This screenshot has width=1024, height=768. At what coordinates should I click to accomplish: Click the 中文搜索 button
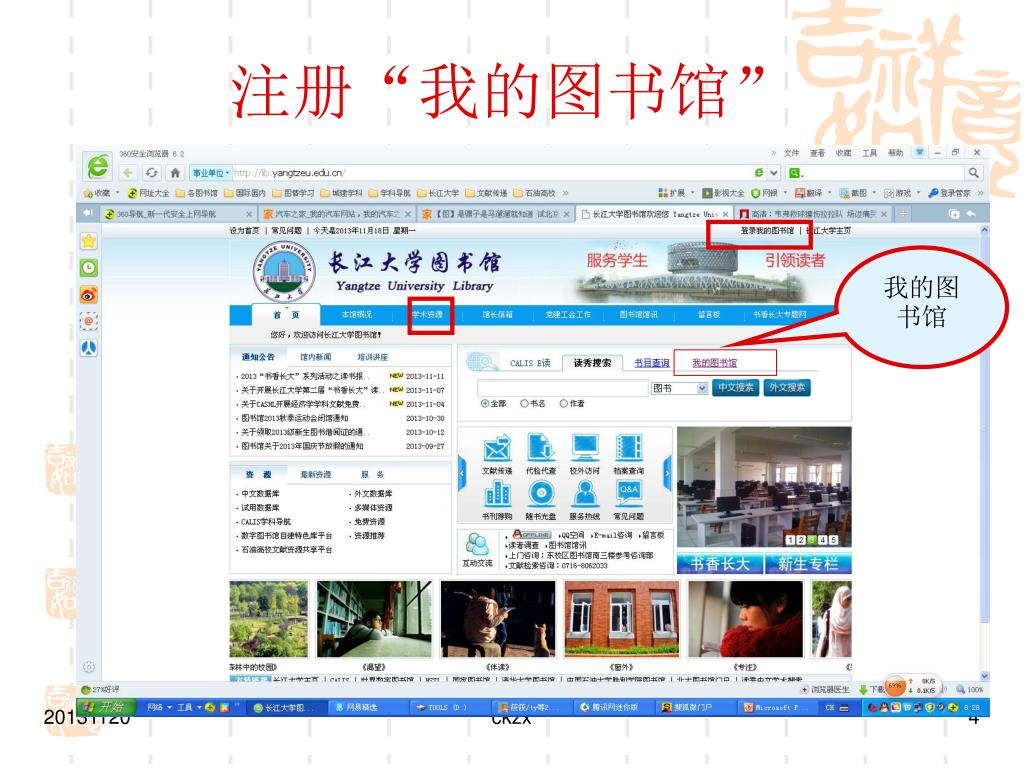coord(736,388)
